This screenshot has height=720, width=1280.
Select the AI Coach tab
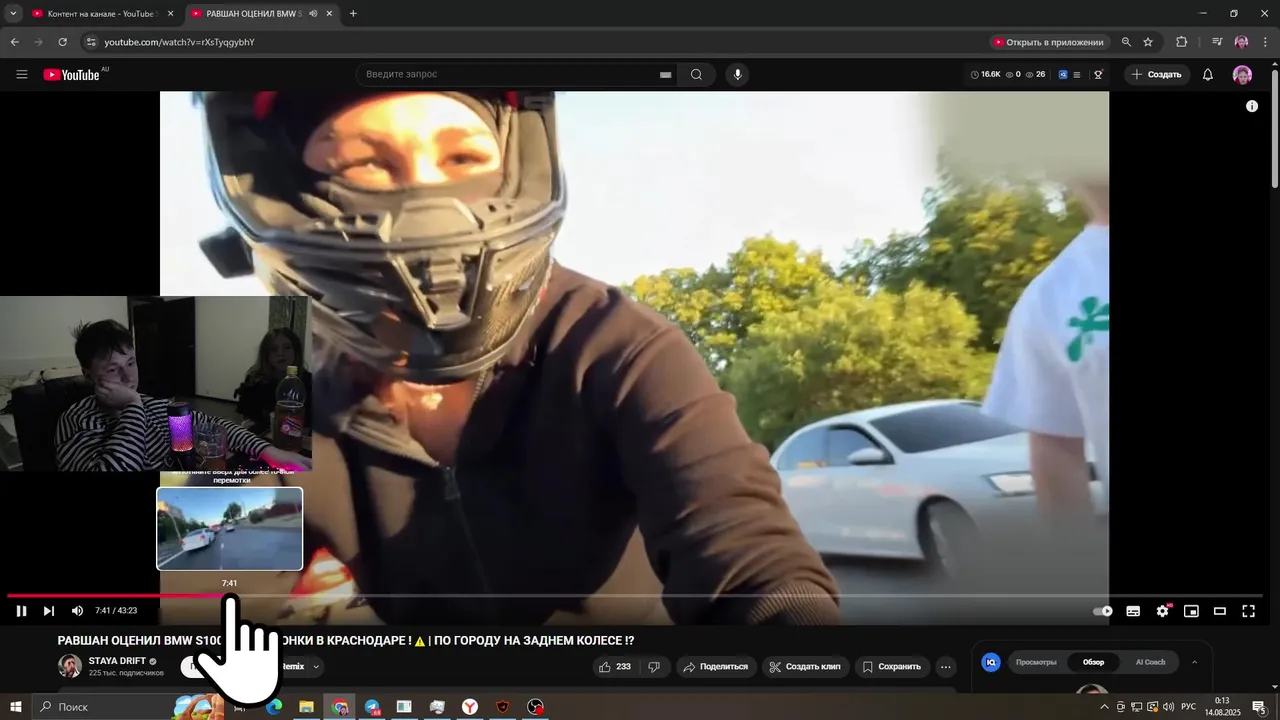click(x=1150, y=662)
